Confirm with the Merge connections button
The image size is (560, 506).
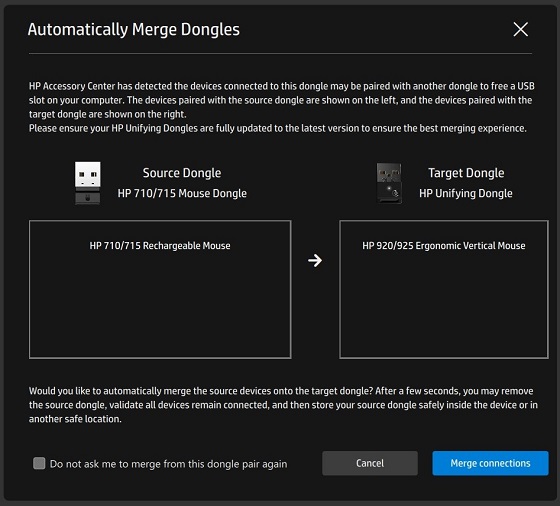[490, 463]
